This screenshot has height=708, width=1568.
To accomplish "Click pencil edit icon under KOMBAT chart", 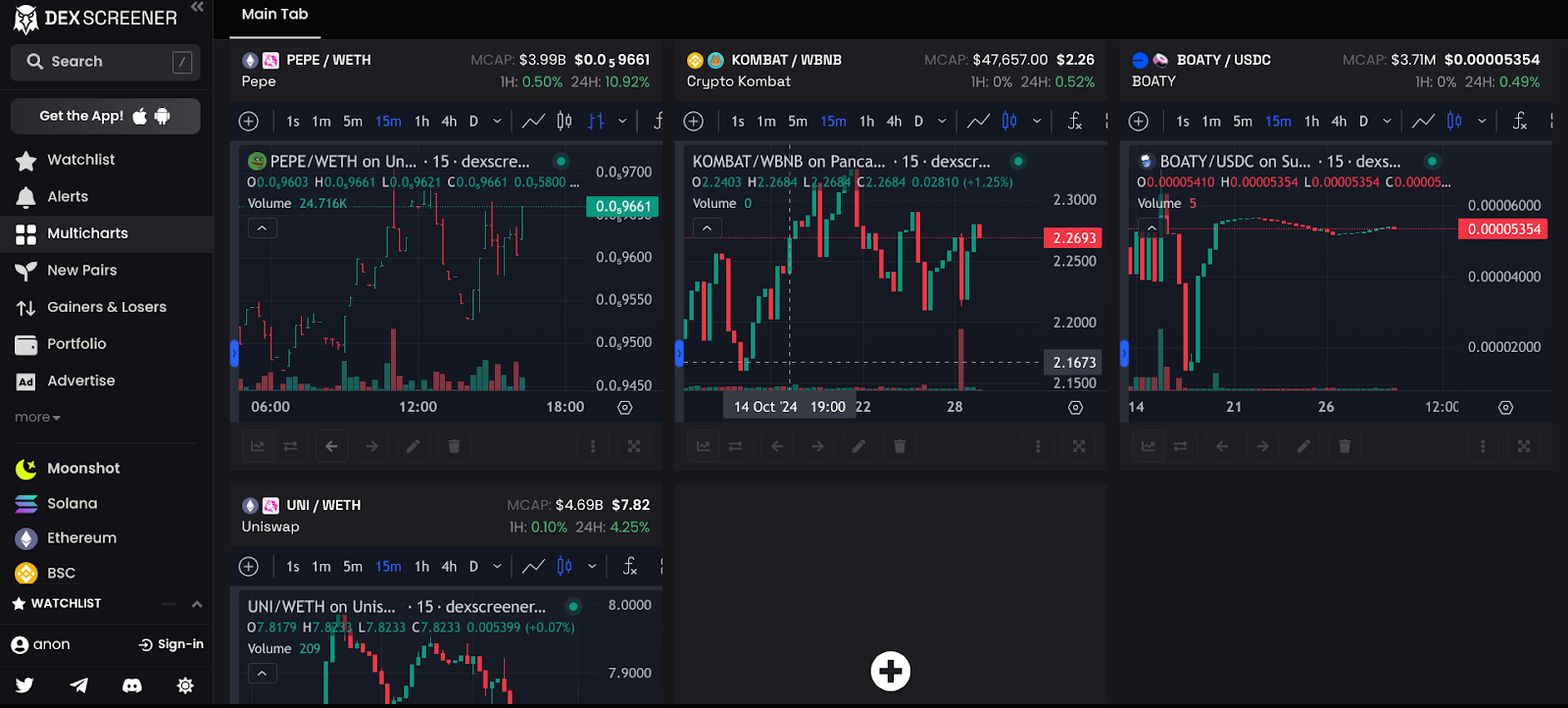I will click(858, 446).
